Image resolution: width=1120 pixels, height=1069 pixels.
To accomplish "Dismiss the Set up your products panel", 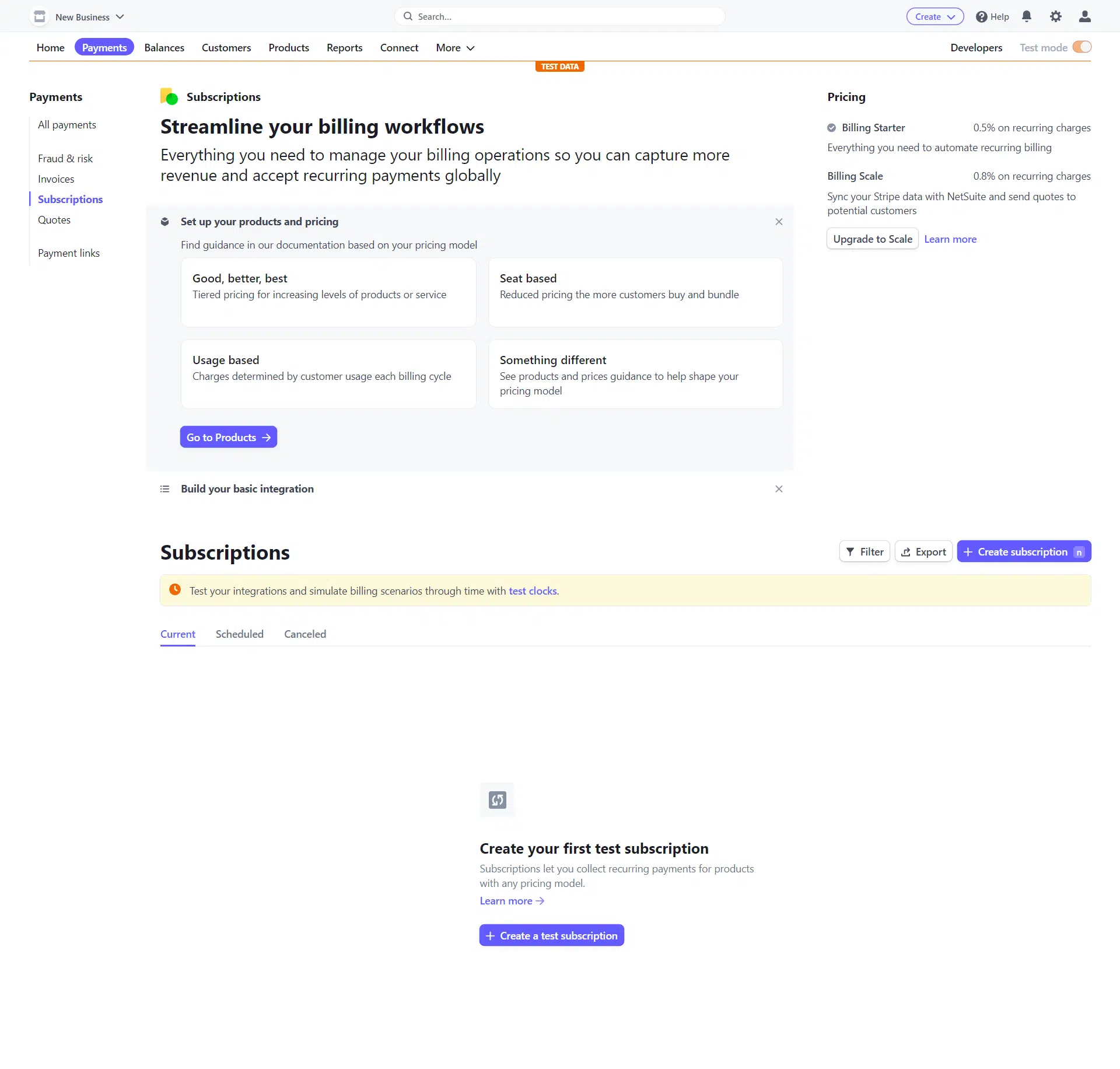I will [x=779, y=222].
